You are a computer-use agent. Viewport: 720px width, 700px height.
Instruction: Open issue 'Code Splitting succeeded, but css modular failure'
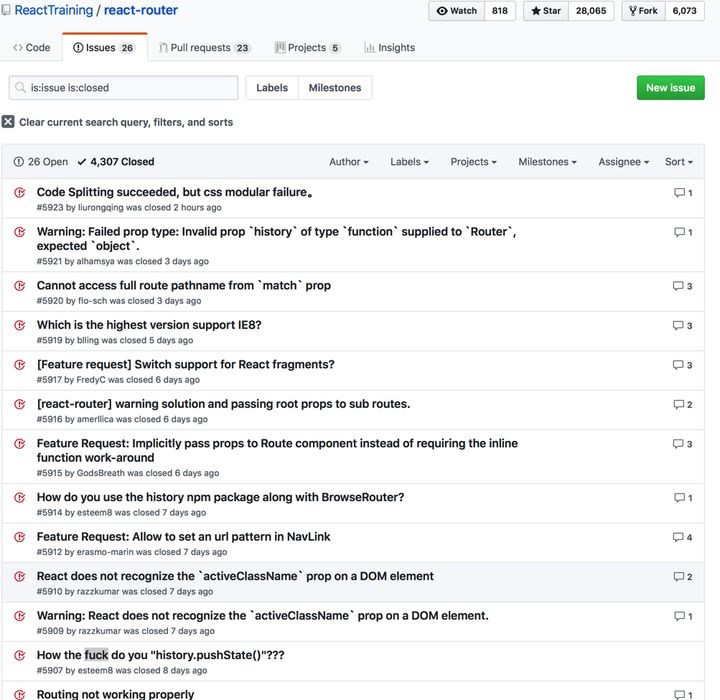(174, 192)
